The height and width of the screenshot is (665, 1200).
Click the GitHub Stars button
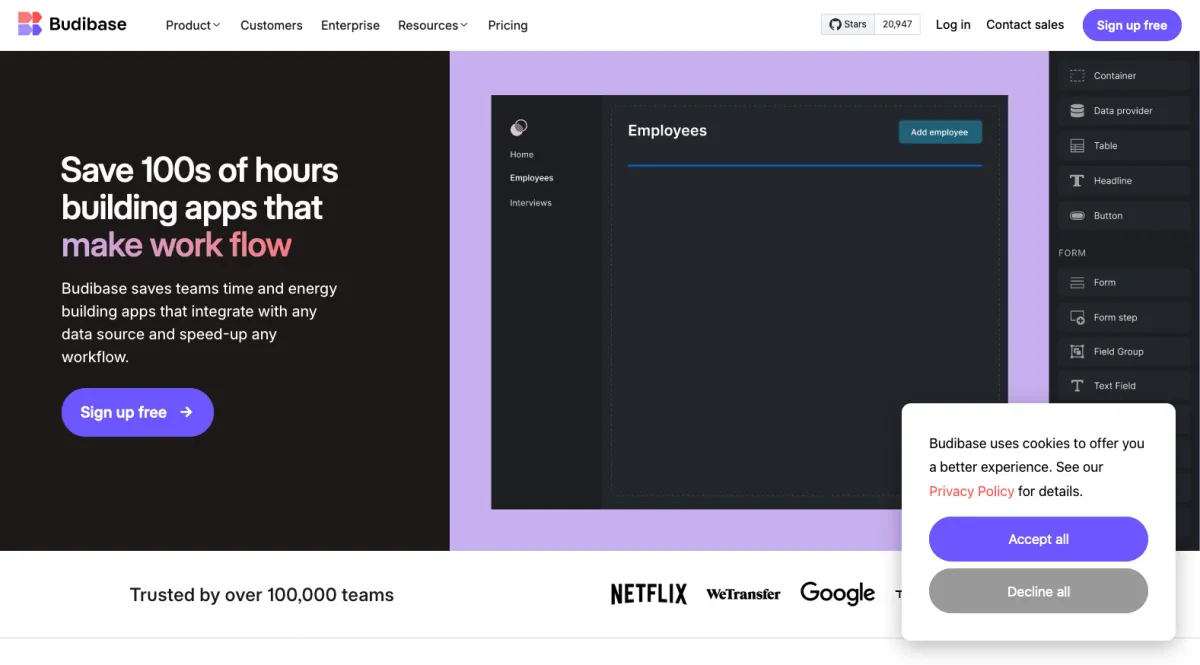click(848, 24)
